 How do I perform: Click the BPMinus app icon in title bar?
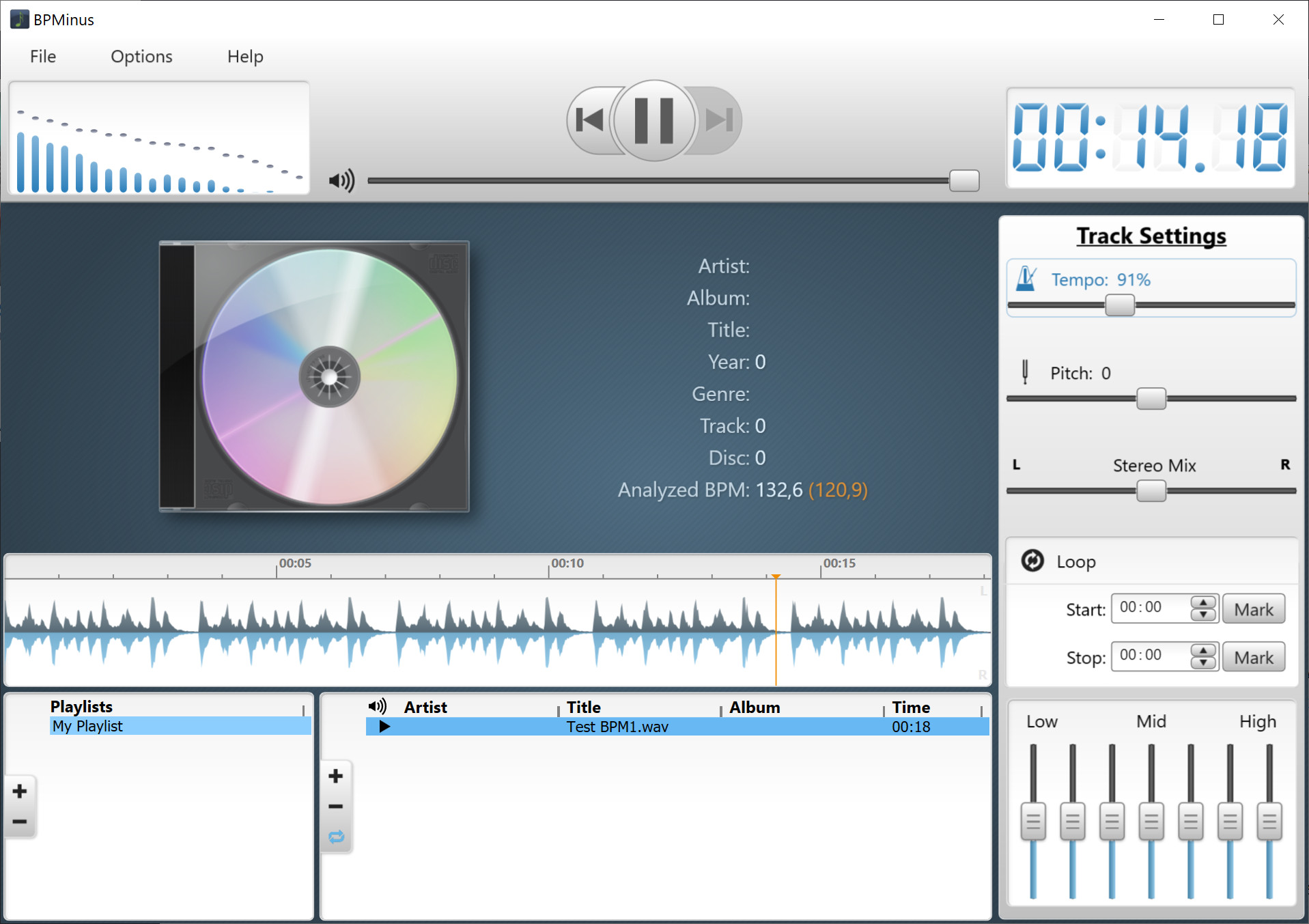click(x=20, y=19)
